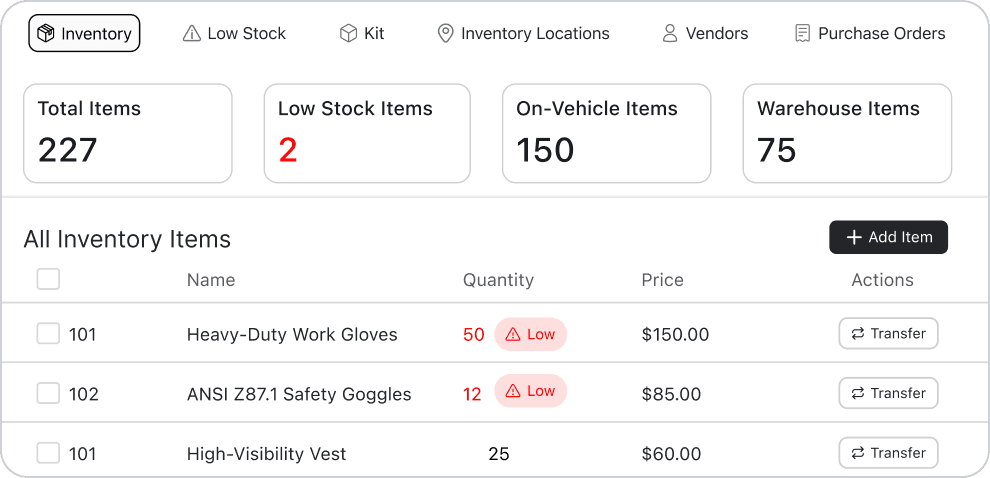Viewport: 990px width, 478px height.
Task: Select the ANSI Z87.1 Safety Goggles checkbox
Action: 48,394
